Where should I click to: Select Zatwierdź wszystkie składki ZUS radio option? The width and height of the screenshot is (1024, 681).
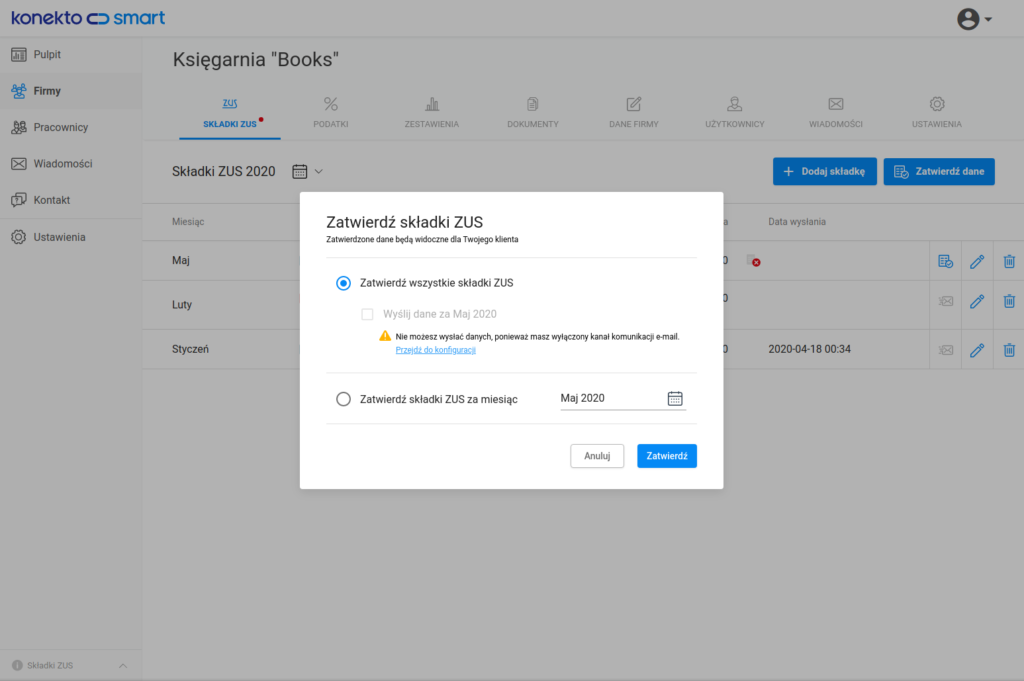click(344, 283)
